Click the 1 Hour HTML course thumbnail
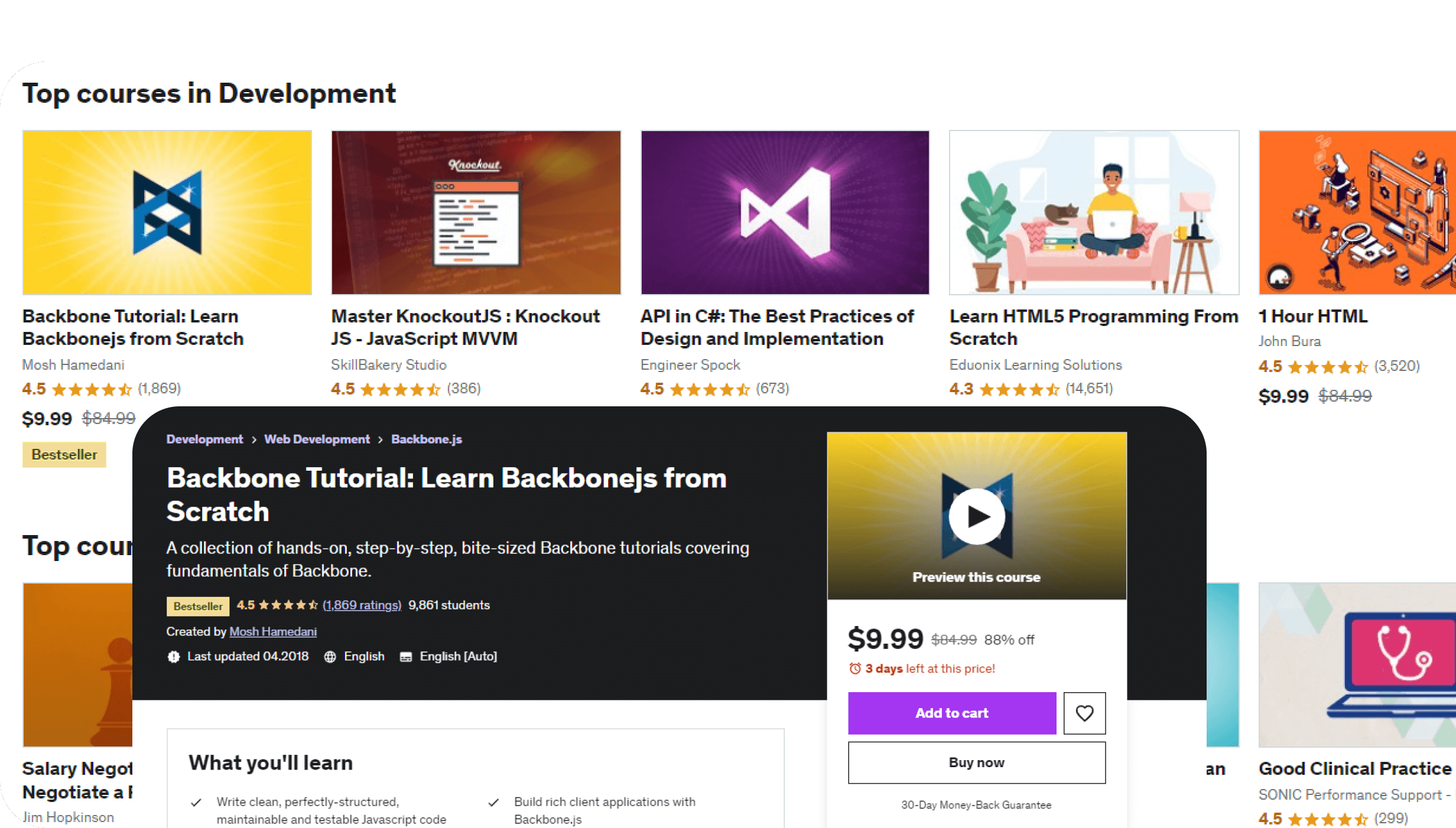Viewport: 1456px width, 828px height. click(x=1357, y=213)
